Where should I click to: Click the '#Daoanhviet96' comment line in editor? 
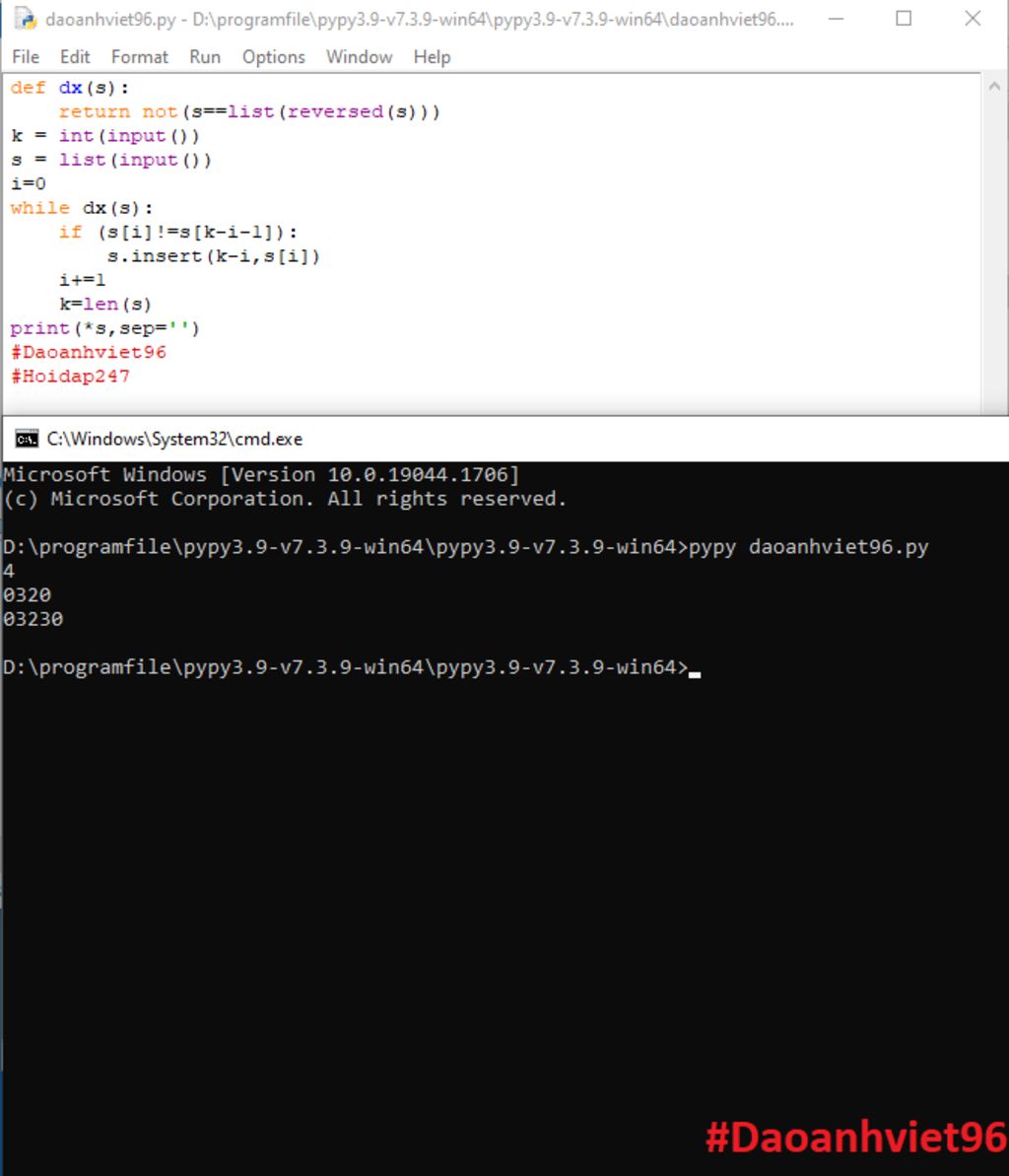click(89, 352)
